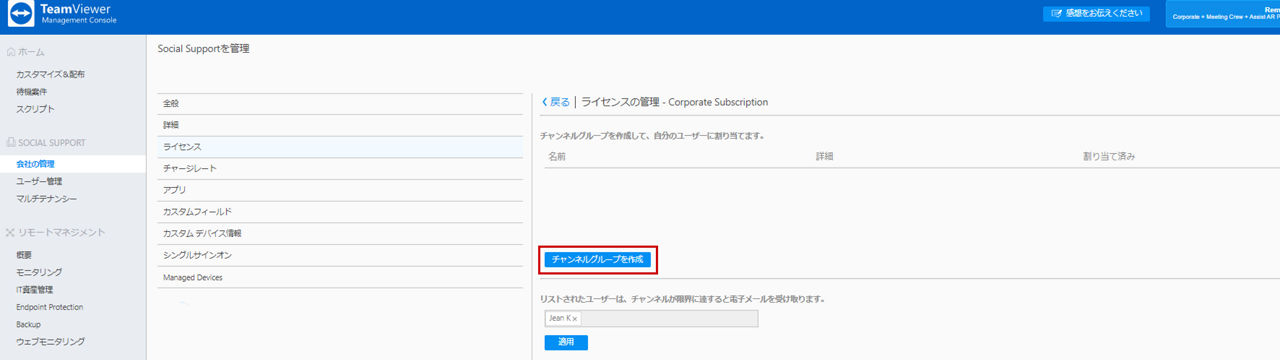
Task: Click the back chevron beside 戻る
Action: pyautogui.click(x=544, y=102)
